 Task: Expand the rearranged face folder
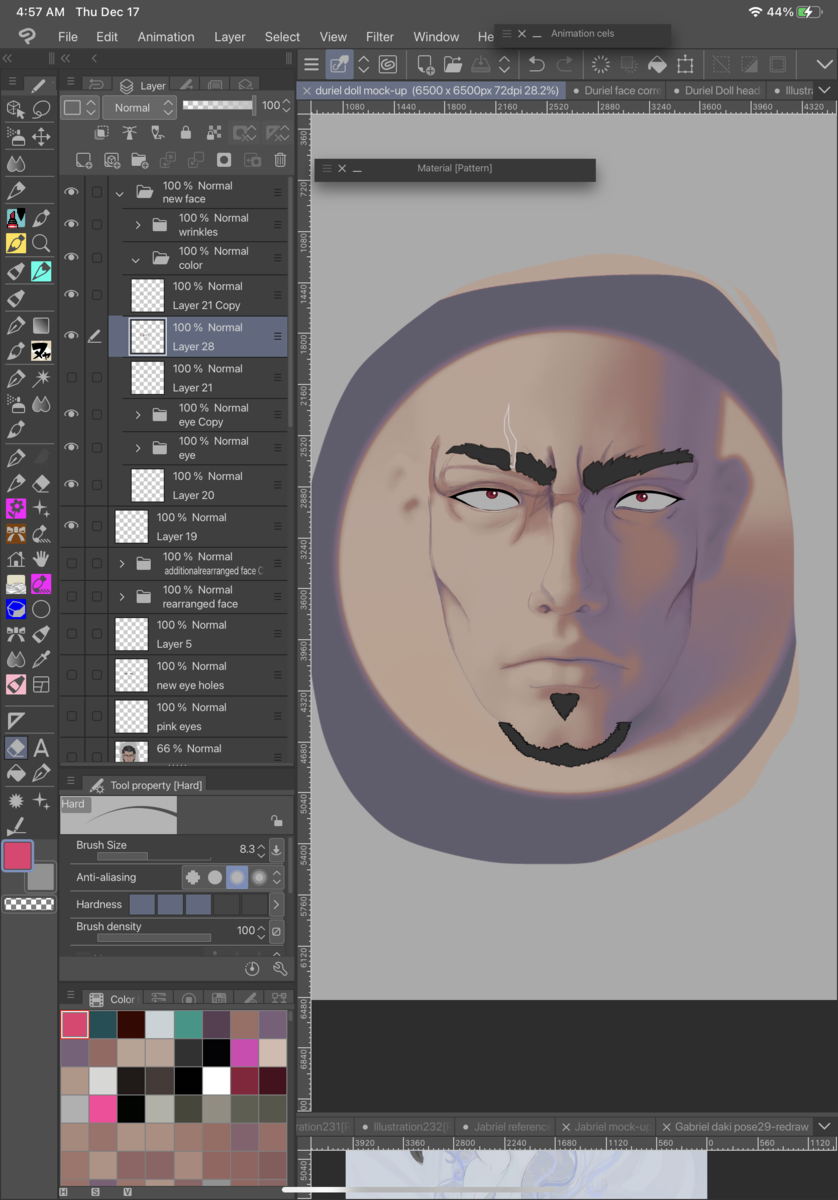(x=122, y=597)
